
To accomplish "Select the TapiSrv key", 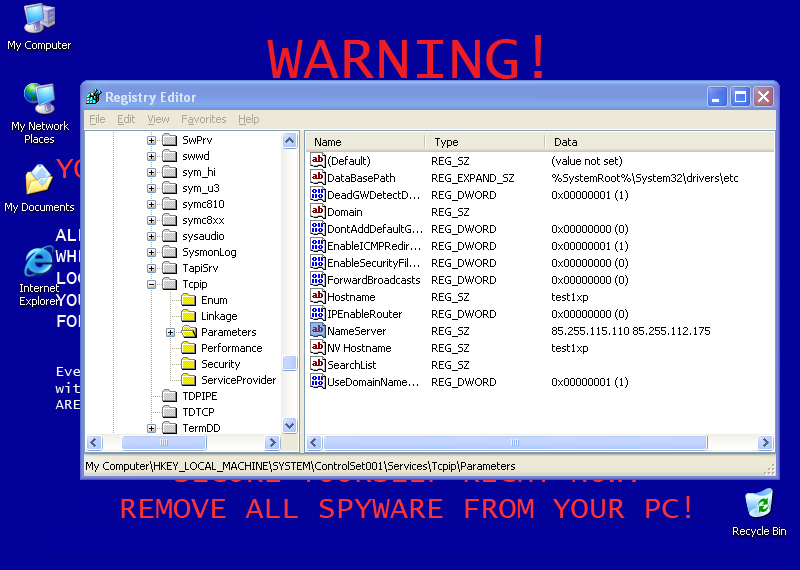I will coord(200,268).
